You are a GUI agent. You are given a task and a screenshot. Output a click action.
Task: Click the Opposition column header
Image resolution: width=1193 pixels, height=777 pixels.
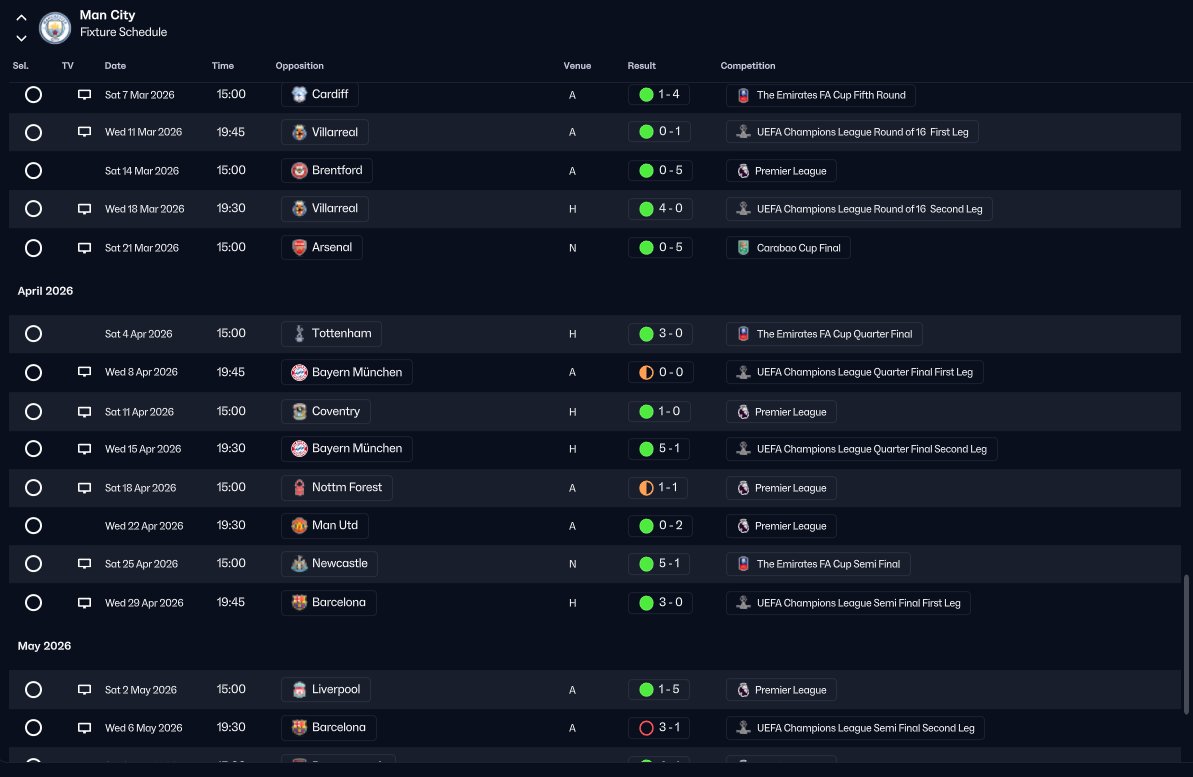(300, 65)
